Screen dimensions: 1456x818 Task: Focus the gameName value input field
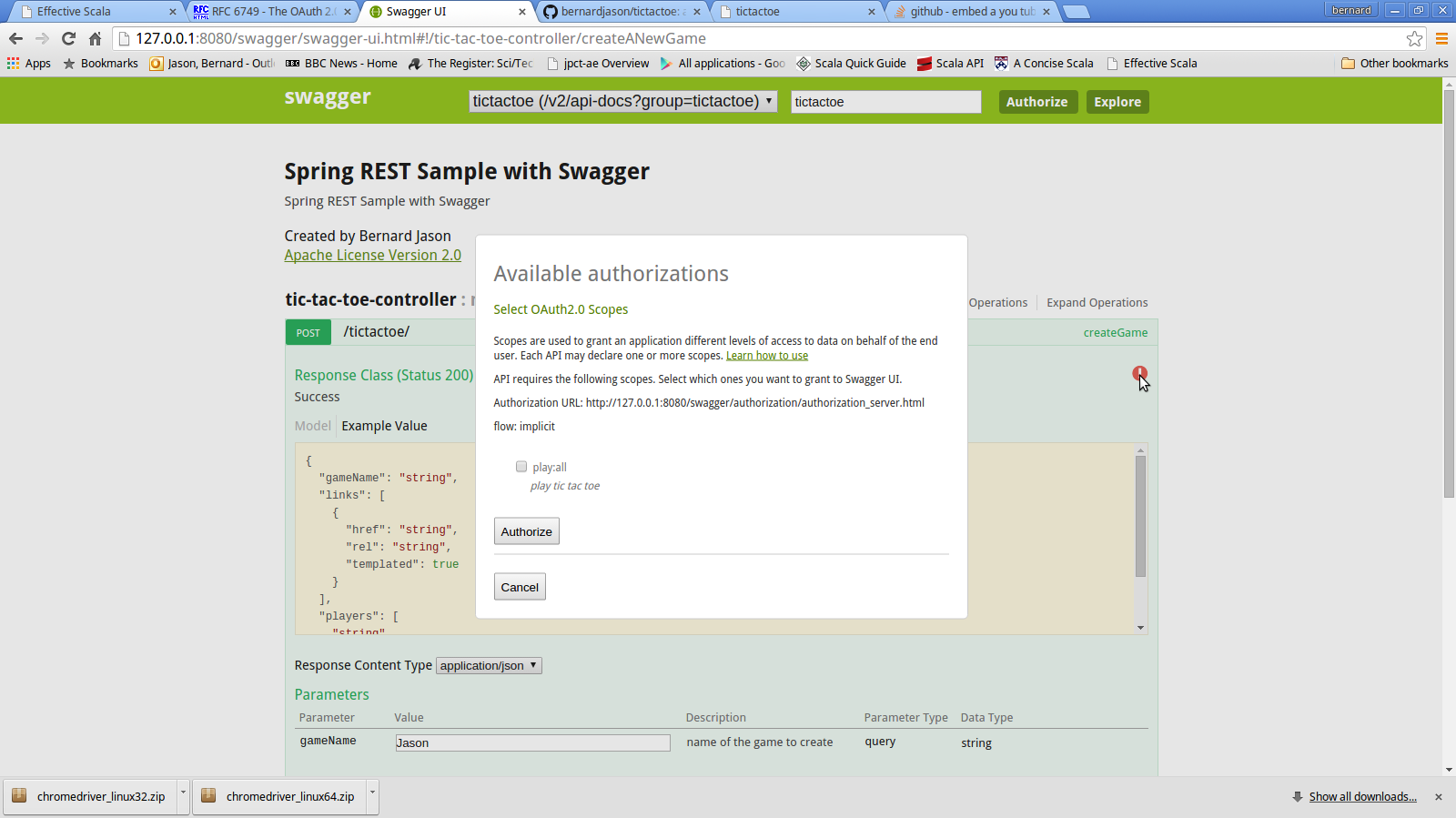[532, 743]
